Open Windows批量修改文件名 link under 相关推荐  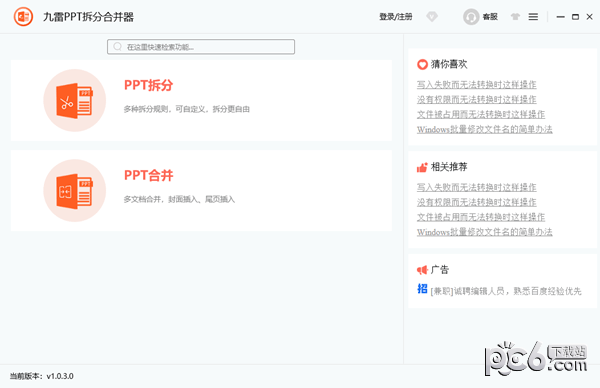tap(484, 232)
